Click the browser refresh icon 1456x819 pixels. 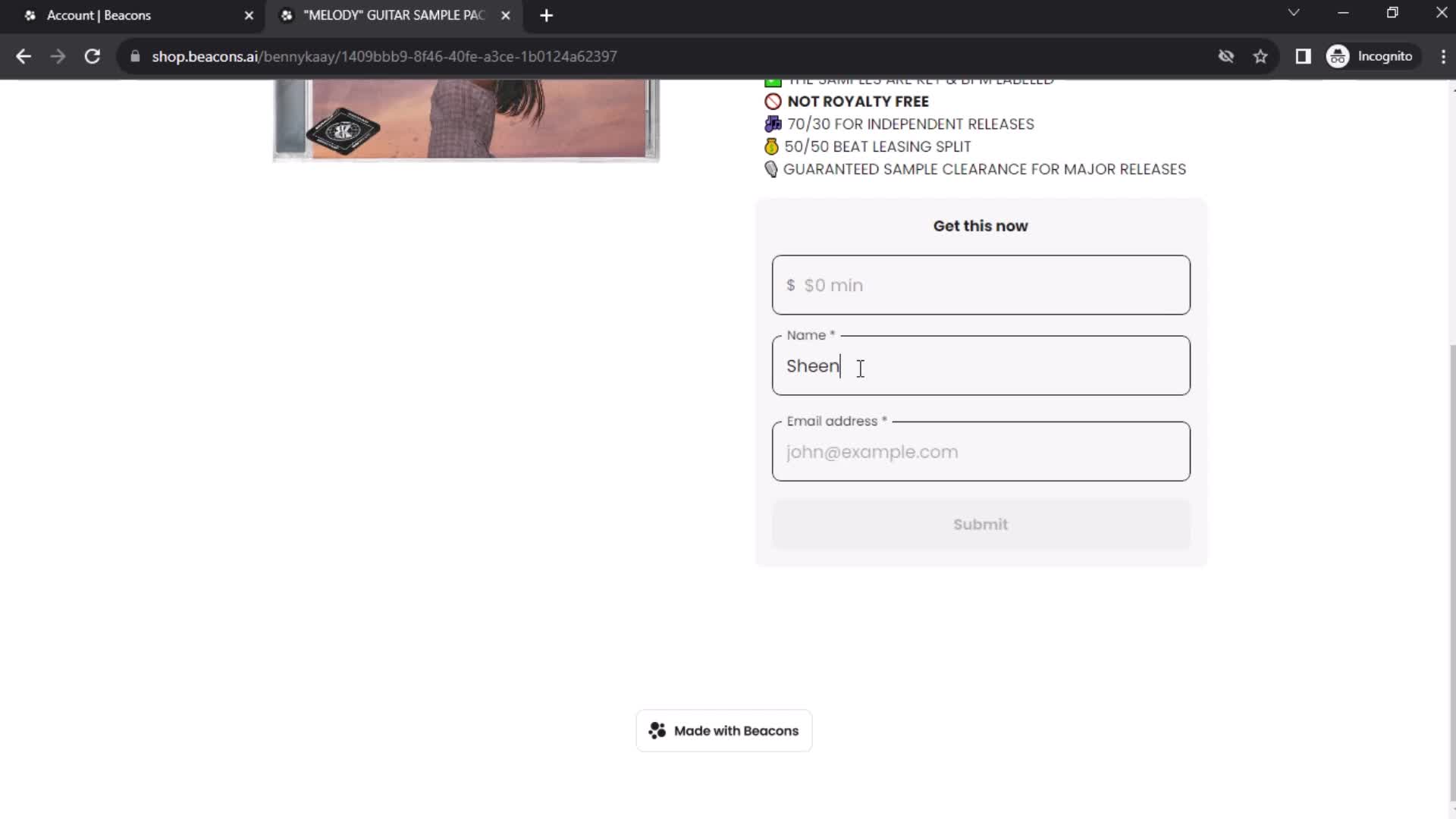pos(91,56)
